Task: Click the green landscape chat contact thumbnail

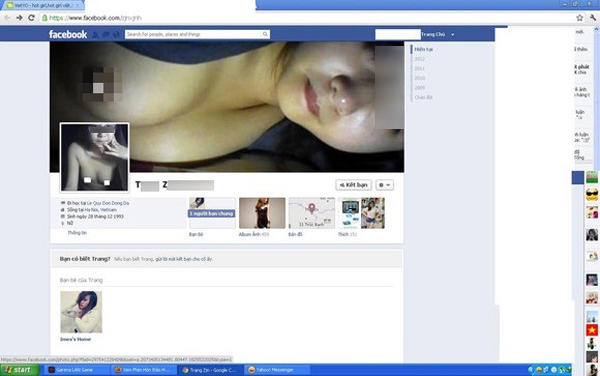Action: point(592,177)
